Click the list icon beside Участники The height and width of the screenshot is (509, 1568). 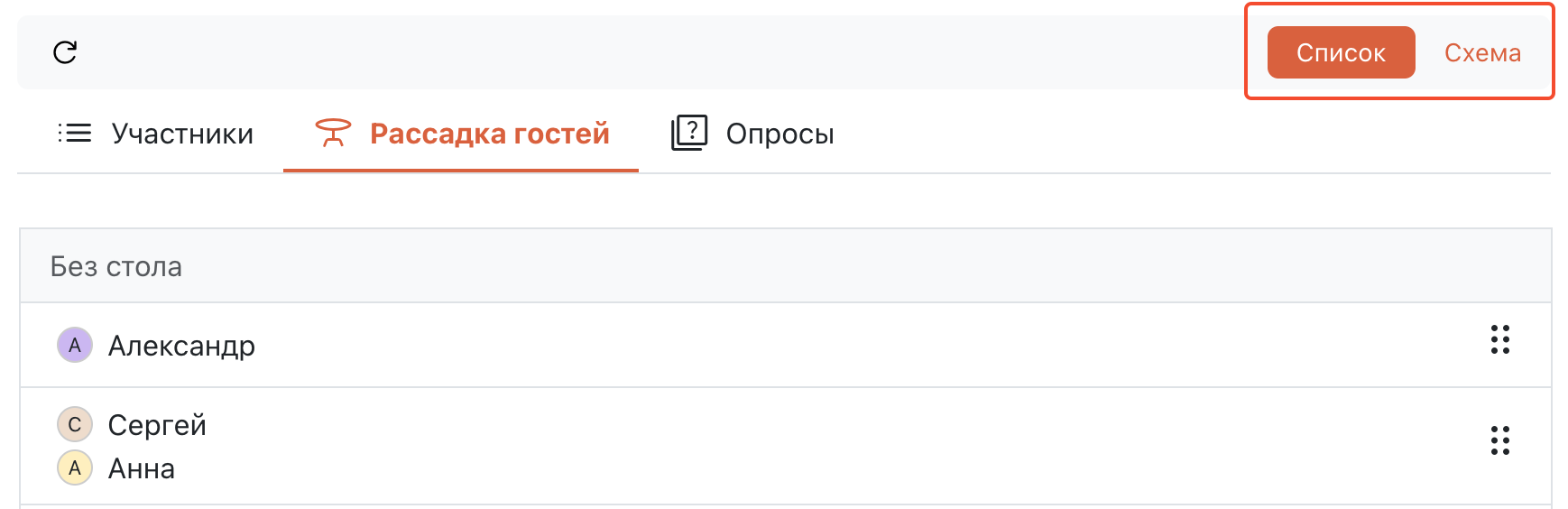[x=75, y=134]
